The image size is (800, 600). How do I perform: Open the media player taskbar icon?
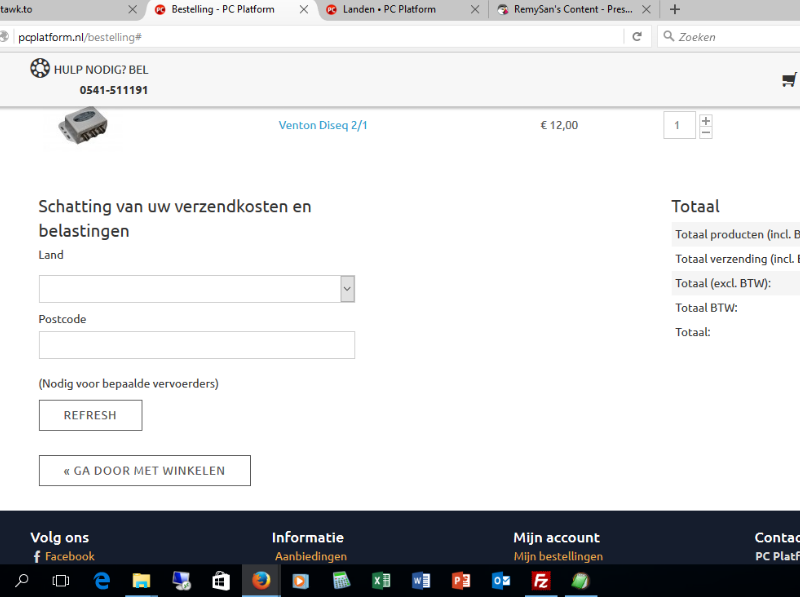click(301, 581)
